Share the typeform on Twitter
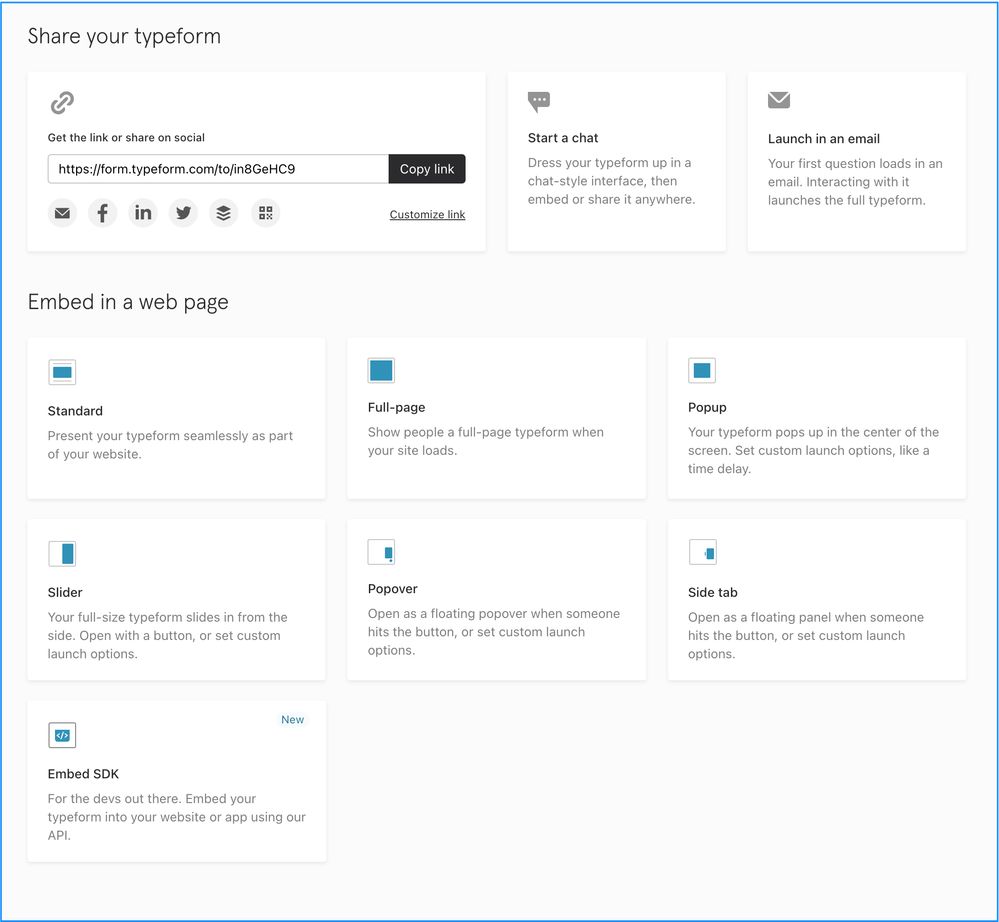This screenshot has height=922, width=999. (183, 213)
